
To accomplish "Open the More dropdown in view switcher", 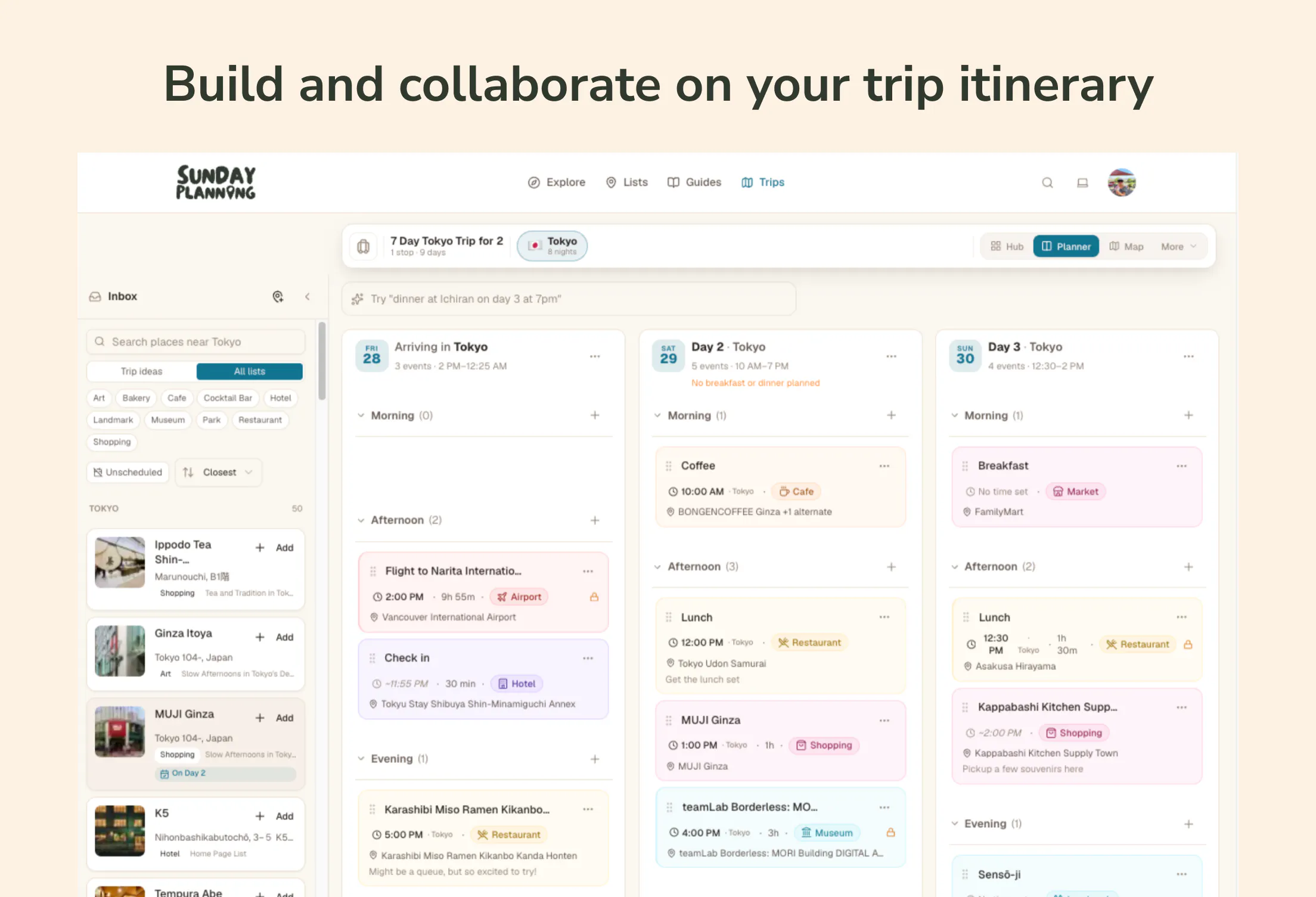I will pyautogui.click(x=1178, y=247).
